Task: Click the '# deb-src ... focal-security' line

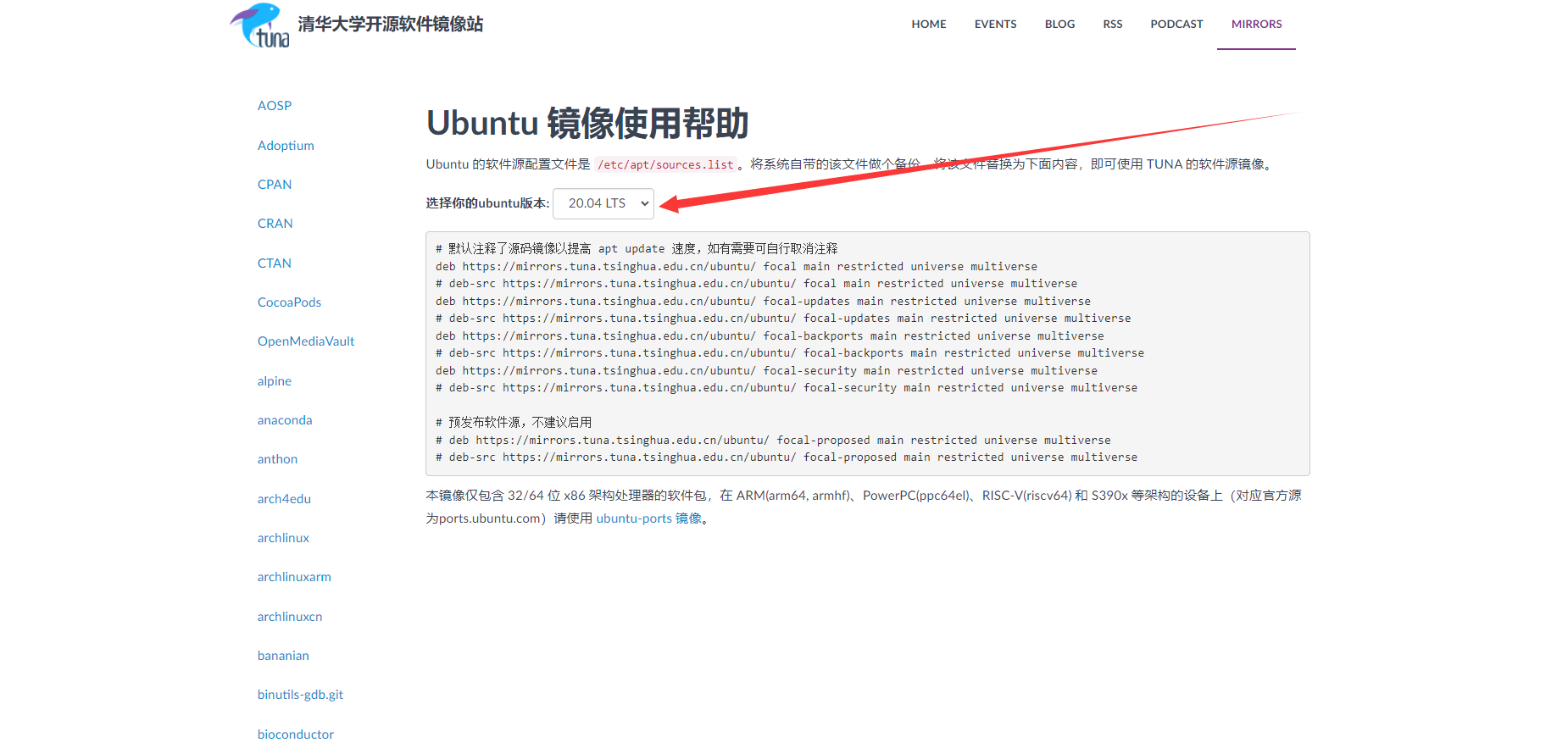Action: click(787, 387)
